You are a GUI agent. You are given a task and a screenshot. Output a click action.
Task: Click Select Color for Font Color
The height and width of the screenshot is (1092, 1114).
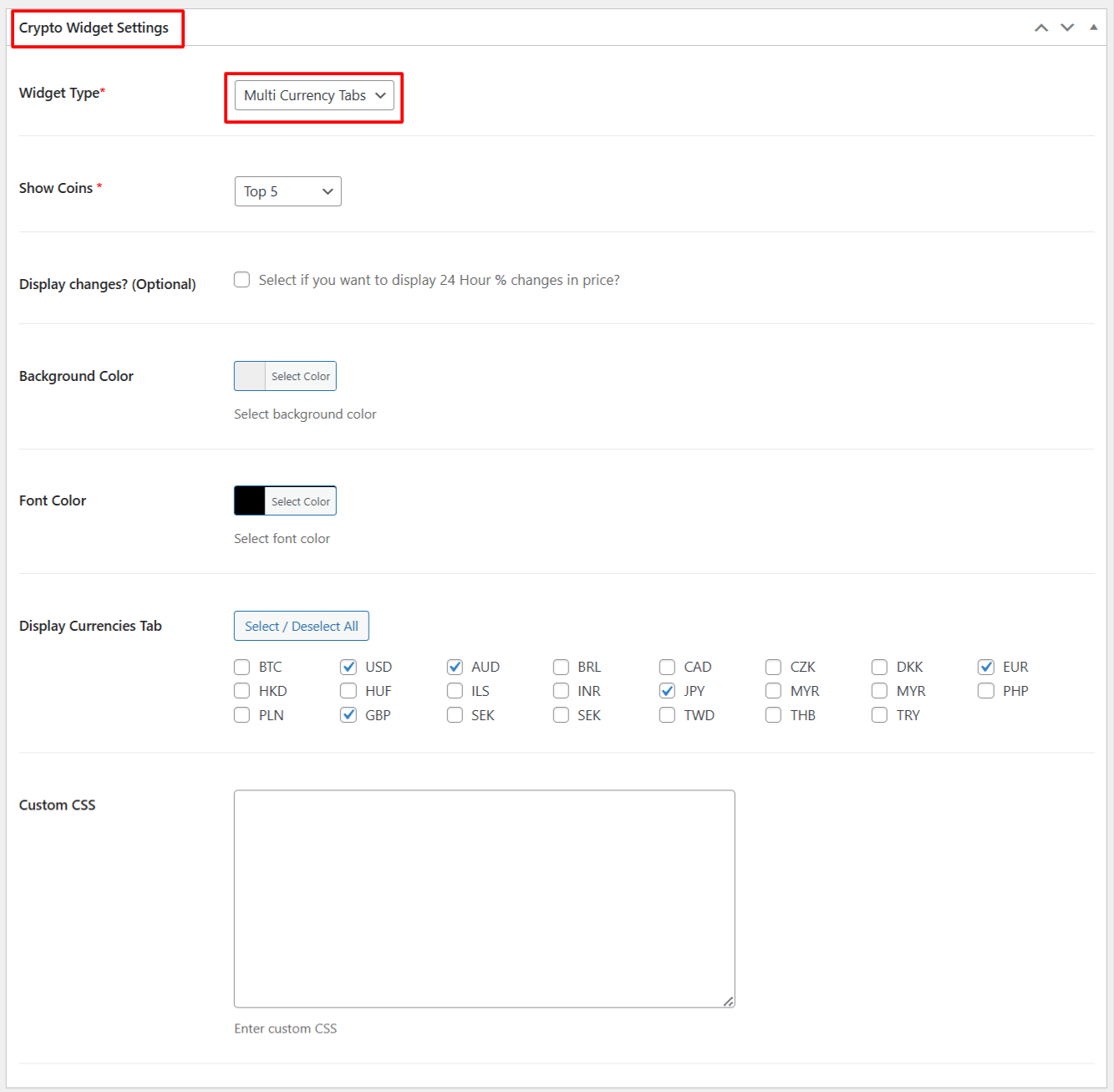(x=300, y=501)
